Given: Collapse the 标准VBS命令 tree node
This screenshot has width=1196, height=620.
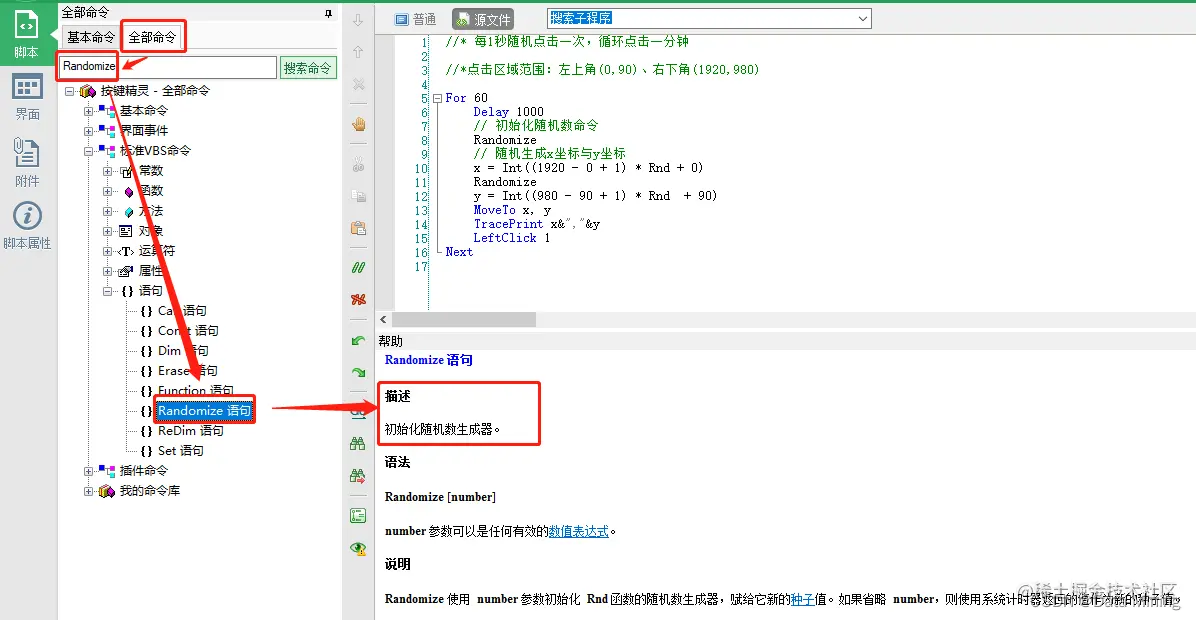Looking at the screenshot, I should coord(88,151).
